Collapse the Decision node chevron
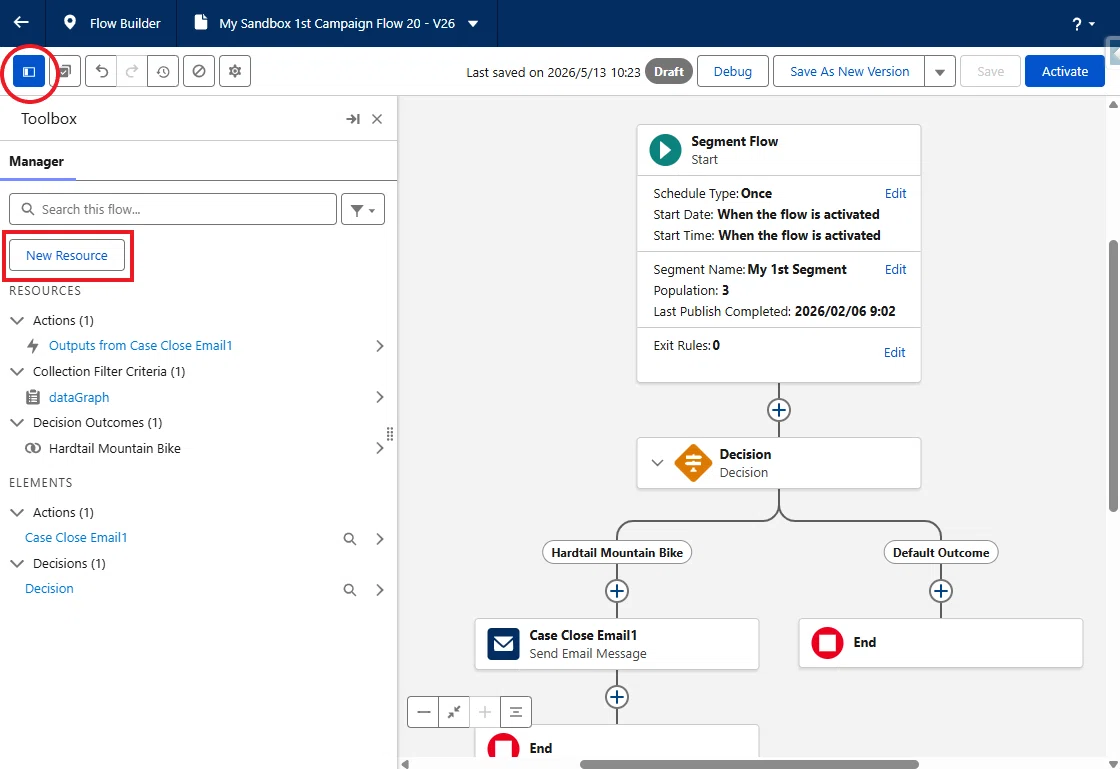The width and height of the screenshot is (1120, 769). [657, 463]
